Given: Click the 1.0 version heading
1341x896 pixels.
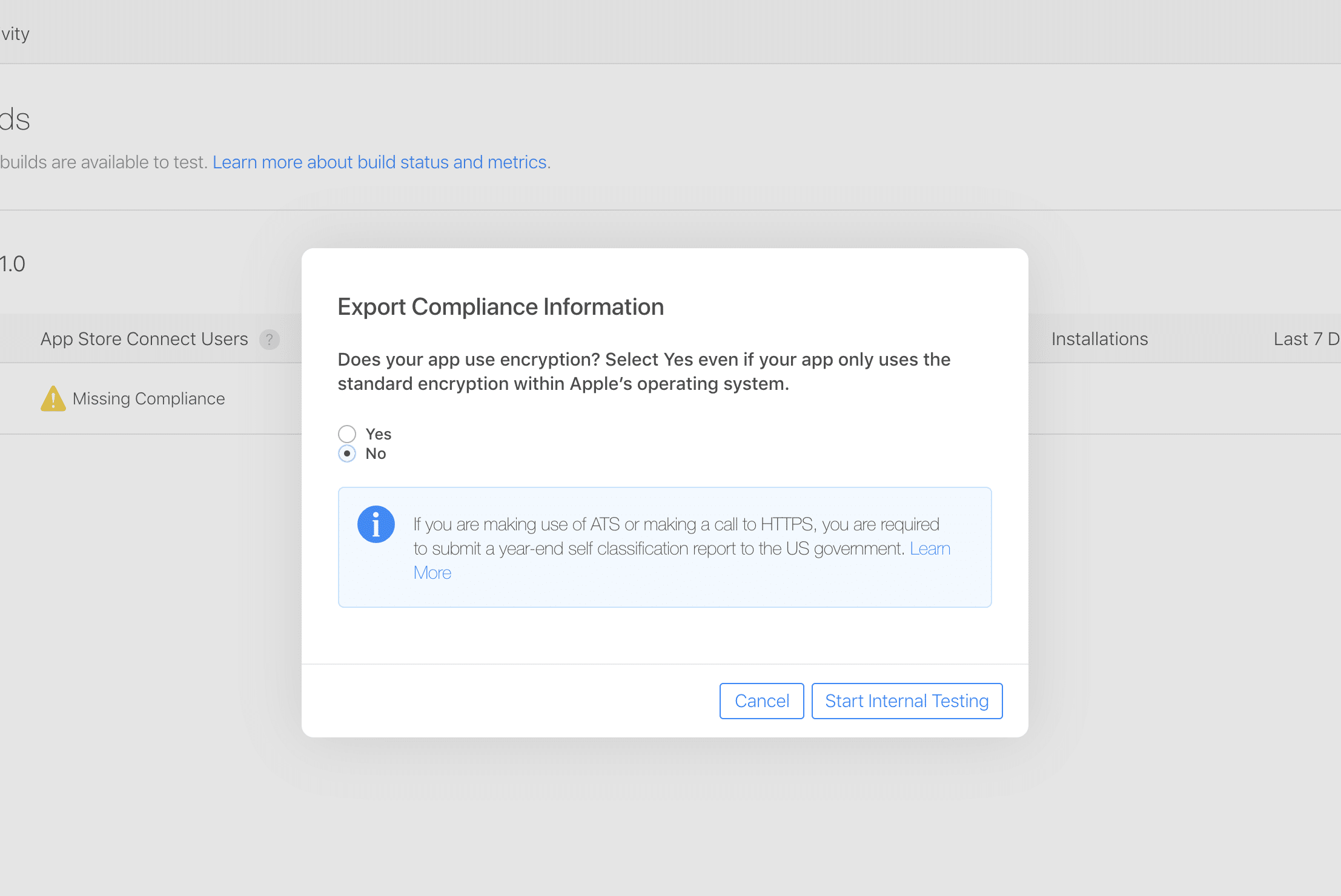Looking at the screenshot, I should [13, 264].
